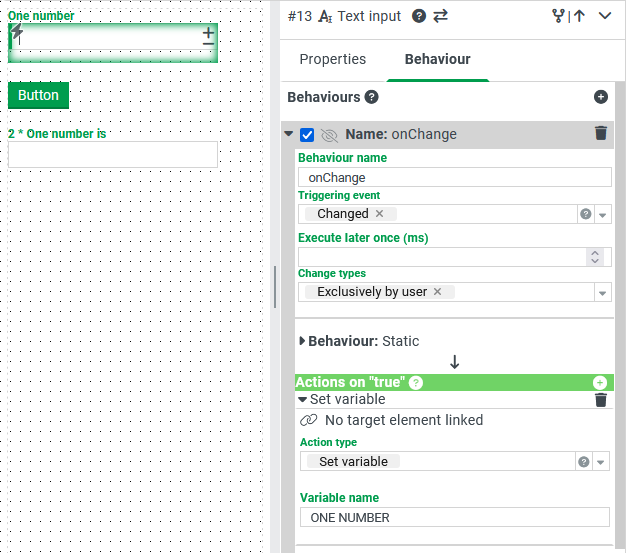
Task: Open the Action type dropdown
Action: coord(600,462)
